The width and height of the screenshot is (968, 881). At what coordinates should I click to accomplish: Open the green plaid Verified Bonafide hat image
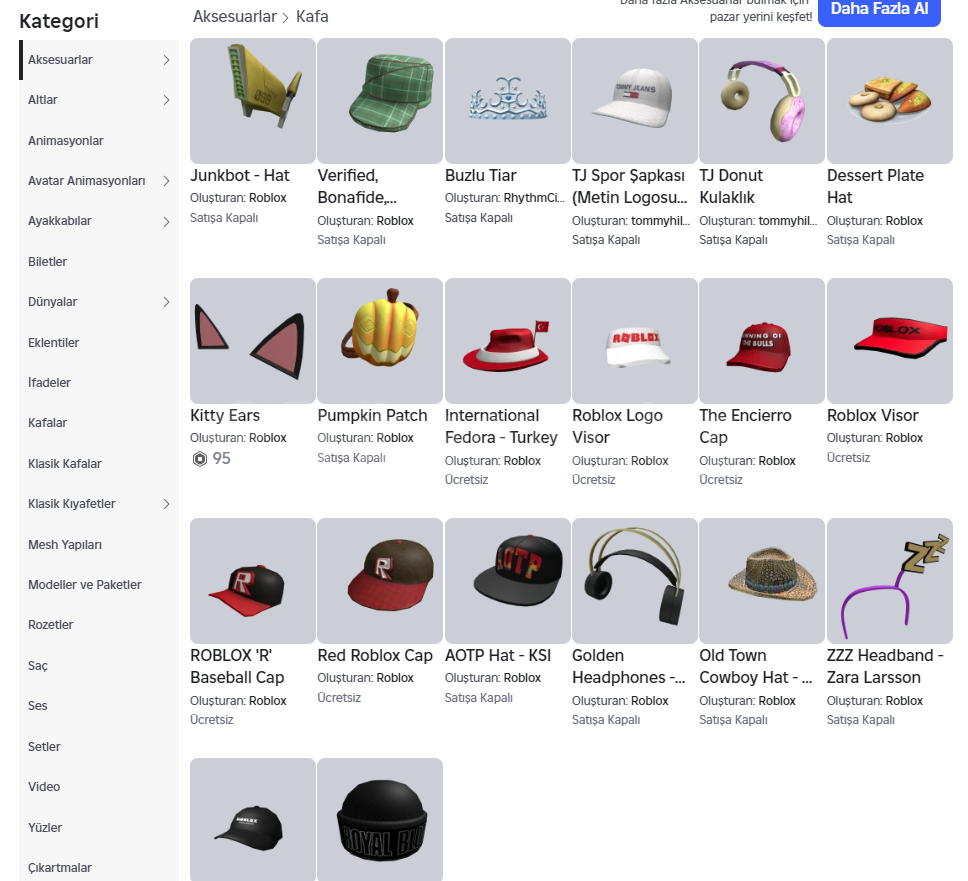[380, 101]
